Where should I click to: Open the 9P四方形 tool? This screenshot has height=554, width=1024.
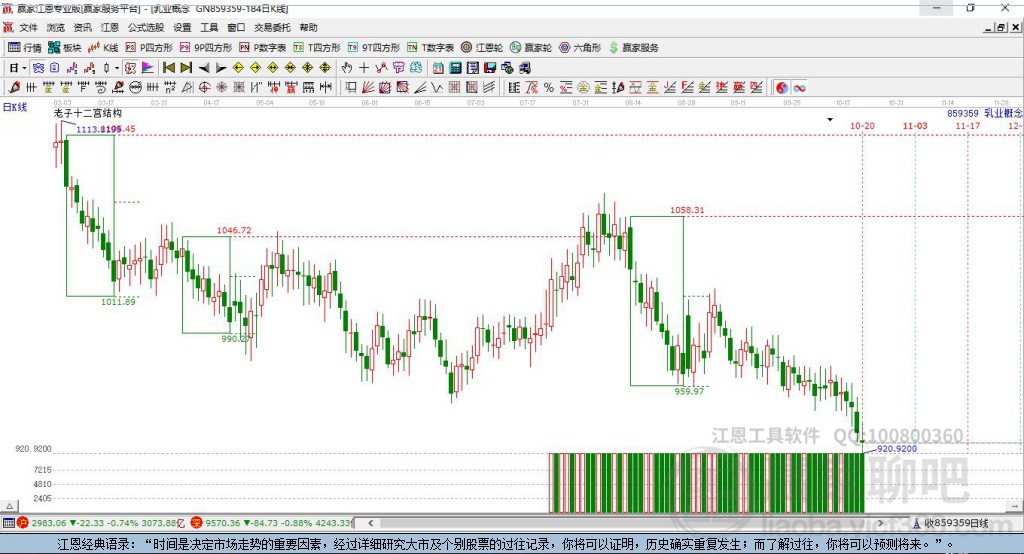click(x=206, y=48)
